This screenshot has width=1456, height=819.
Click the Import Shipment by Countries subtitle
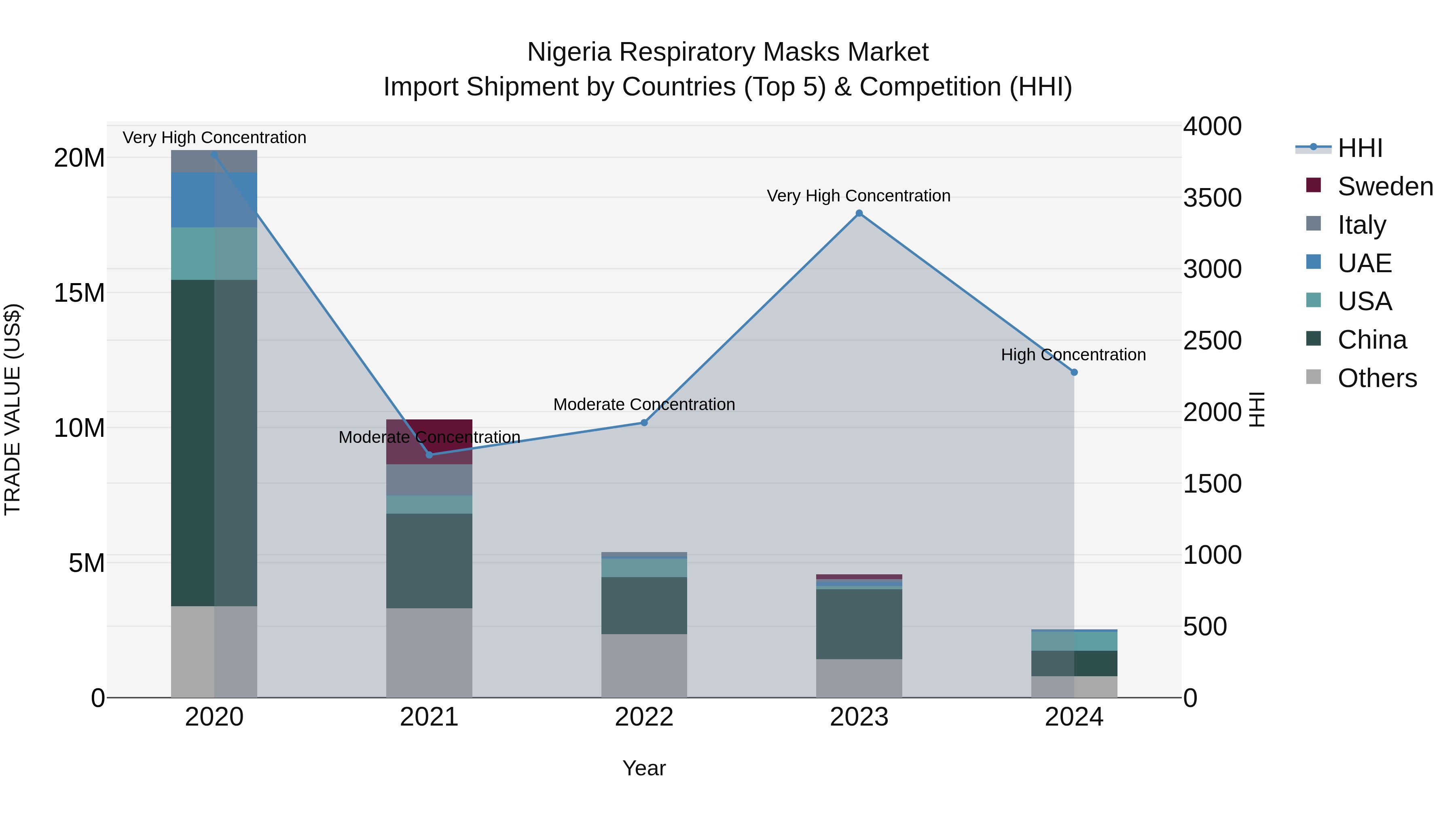728,87
